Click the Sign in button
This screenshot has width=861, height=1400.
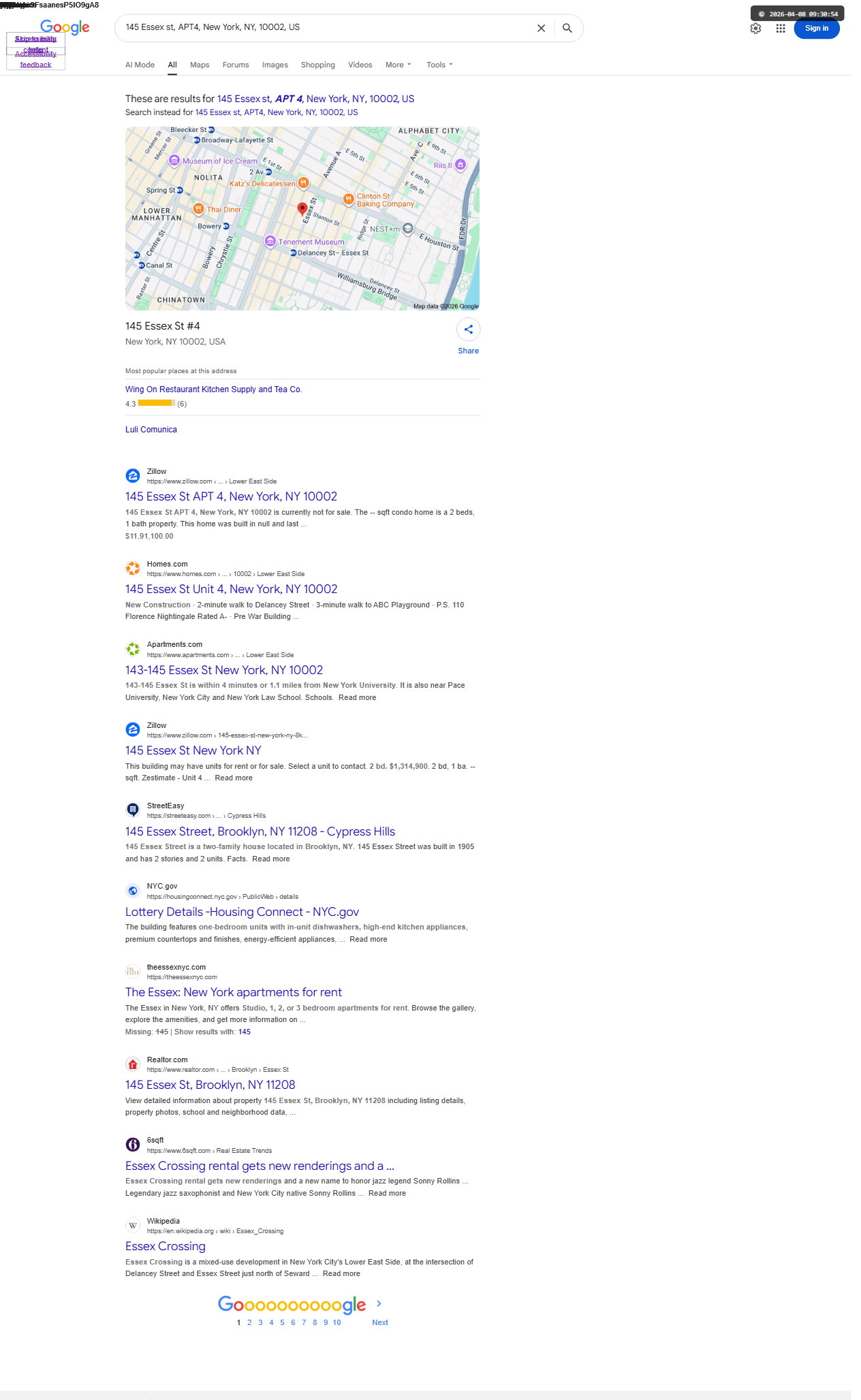pyautogui.click(x=817, y=29)
